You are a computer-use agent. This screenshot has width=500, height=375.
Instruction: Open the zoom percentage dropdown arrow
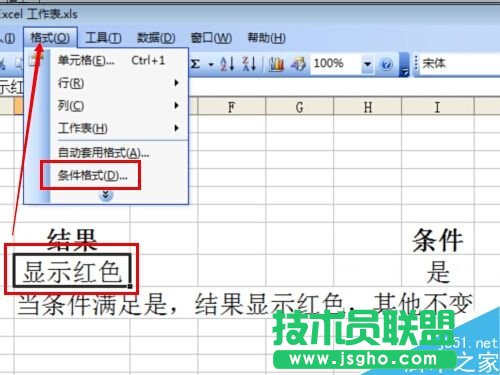point(367,64)
